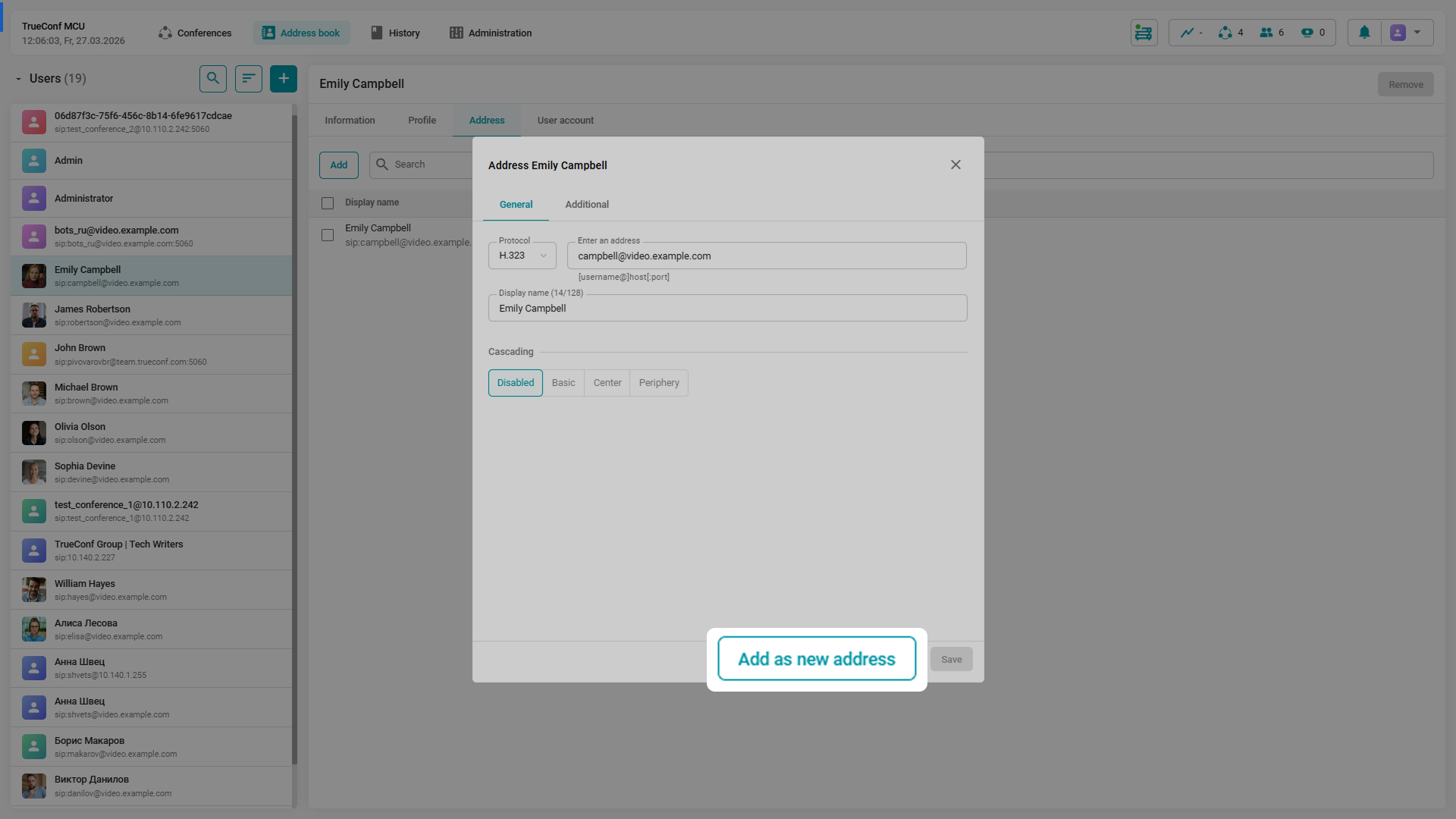Open the Protocol H.323 dropdown
This screenshot has height=819, width=1456.
click(522, 256)
